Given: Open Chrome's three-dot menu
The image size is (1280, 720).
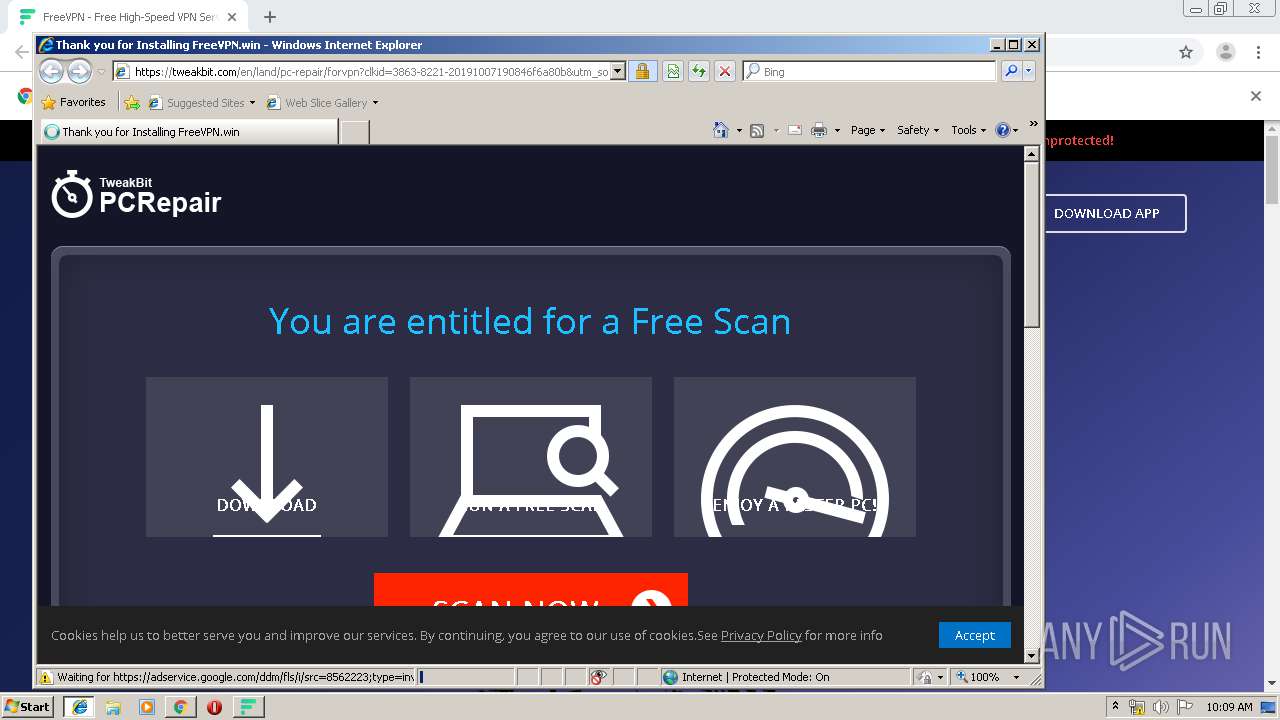Looking at the screenshot, I should coord(1259,52).
